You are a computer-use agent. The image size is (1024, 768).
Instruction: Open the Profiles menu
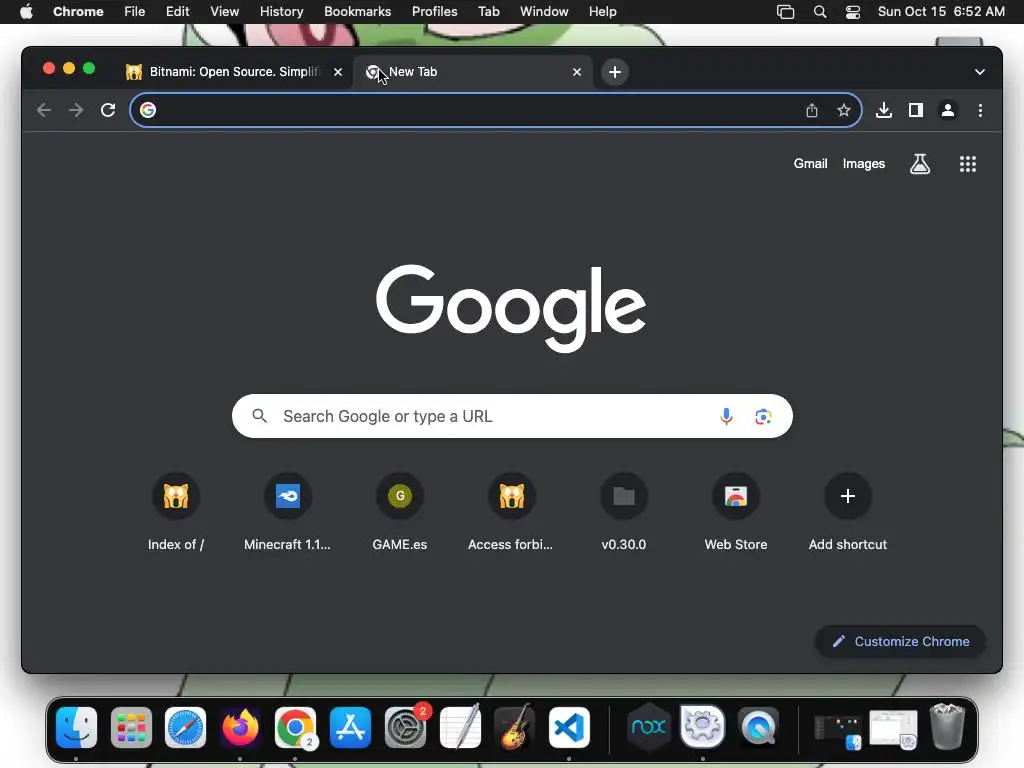pos(434,12)
